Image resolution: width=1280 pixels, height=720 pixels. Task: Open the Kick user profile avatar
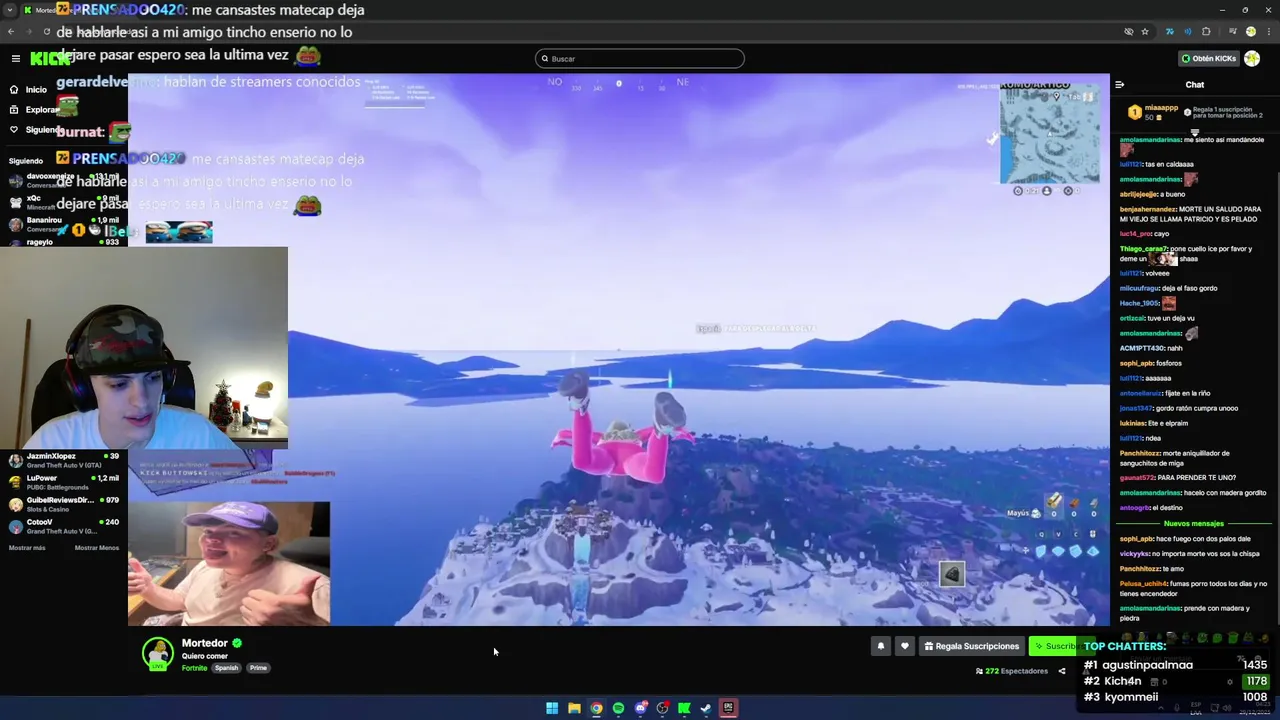tap(1252, 59)
